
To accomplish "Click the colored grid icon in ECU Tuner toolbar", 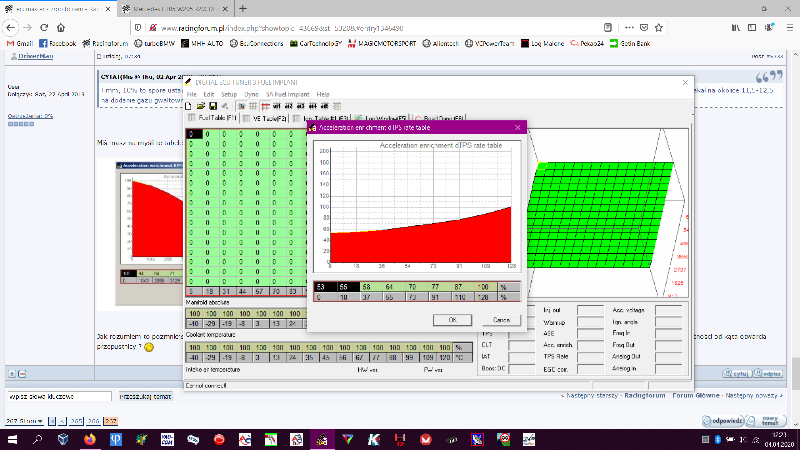I will pos(241,106).
